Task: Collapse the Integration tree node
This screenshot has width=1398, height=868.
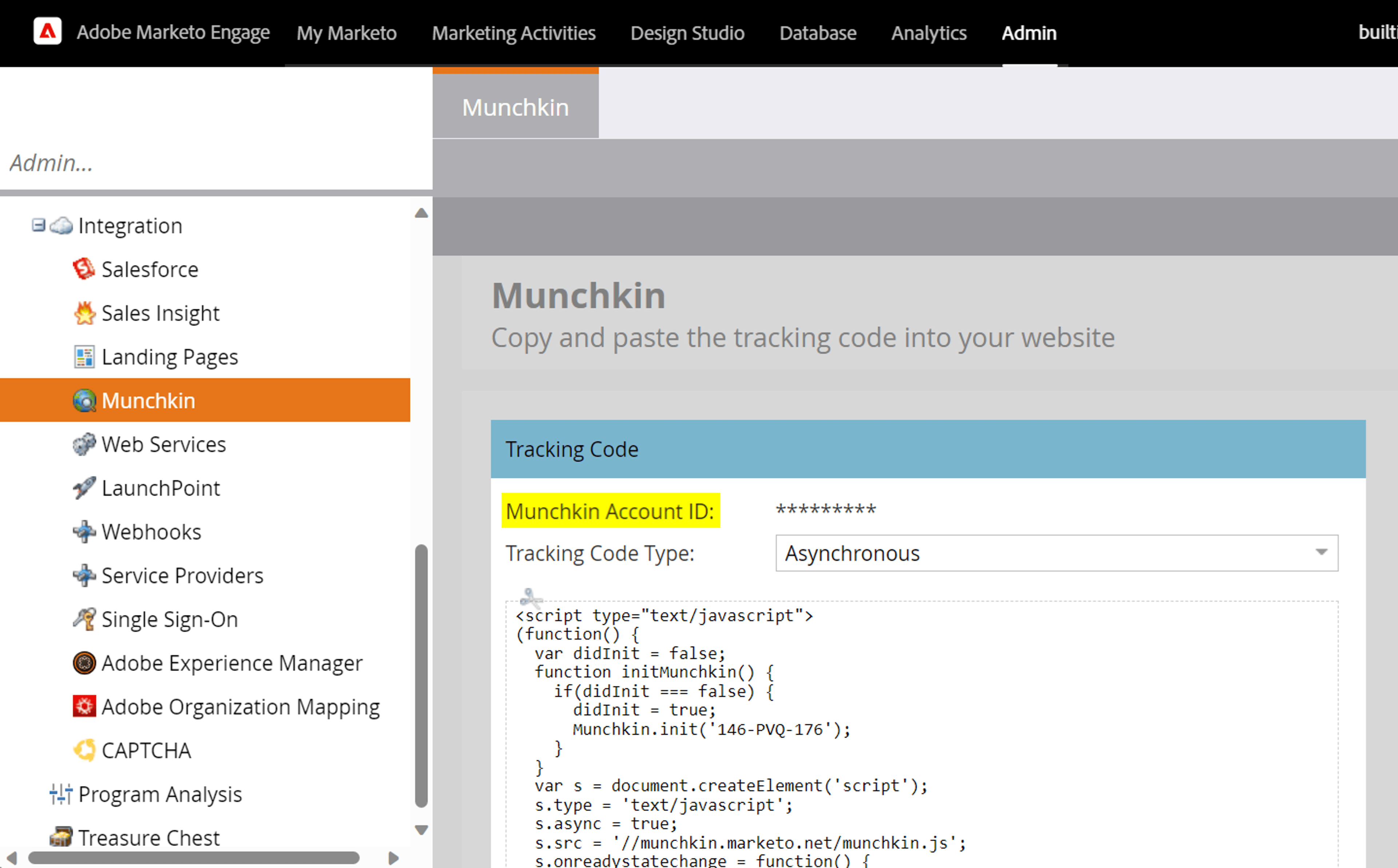Action: coord(39,225)
